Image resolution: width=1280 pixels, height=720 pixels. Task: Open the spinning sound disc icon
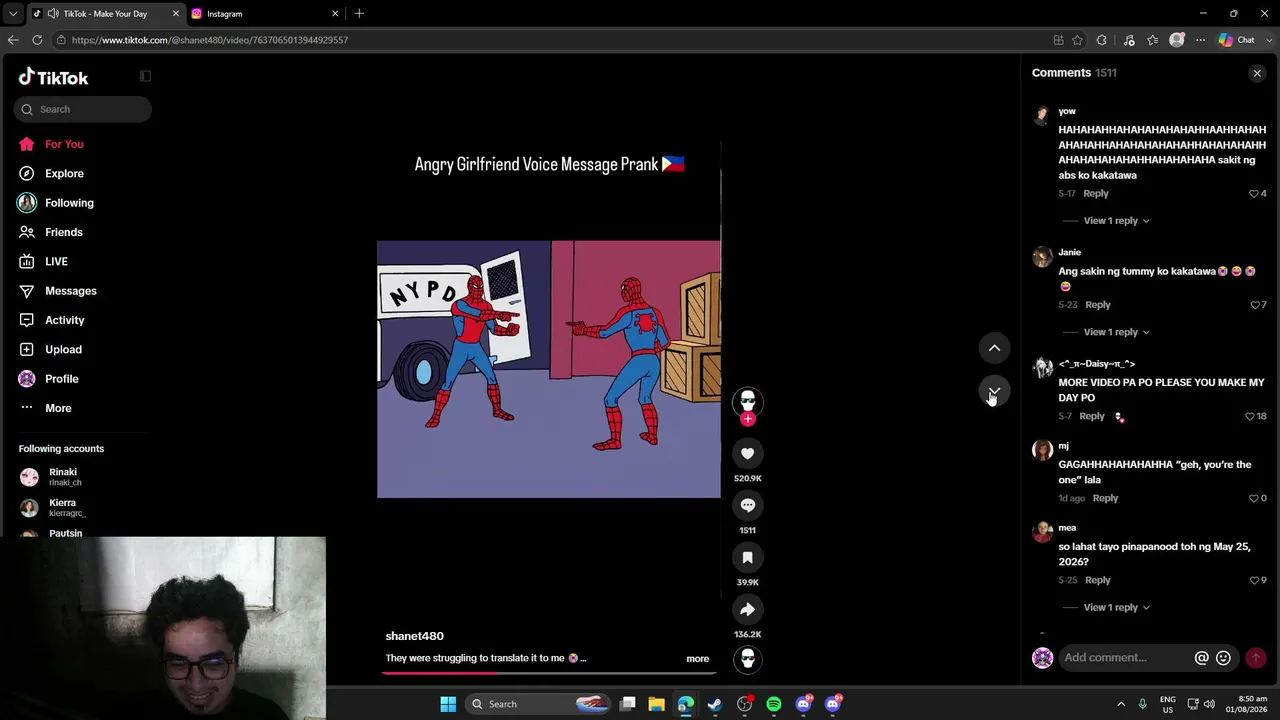click(x=747, y=659)
